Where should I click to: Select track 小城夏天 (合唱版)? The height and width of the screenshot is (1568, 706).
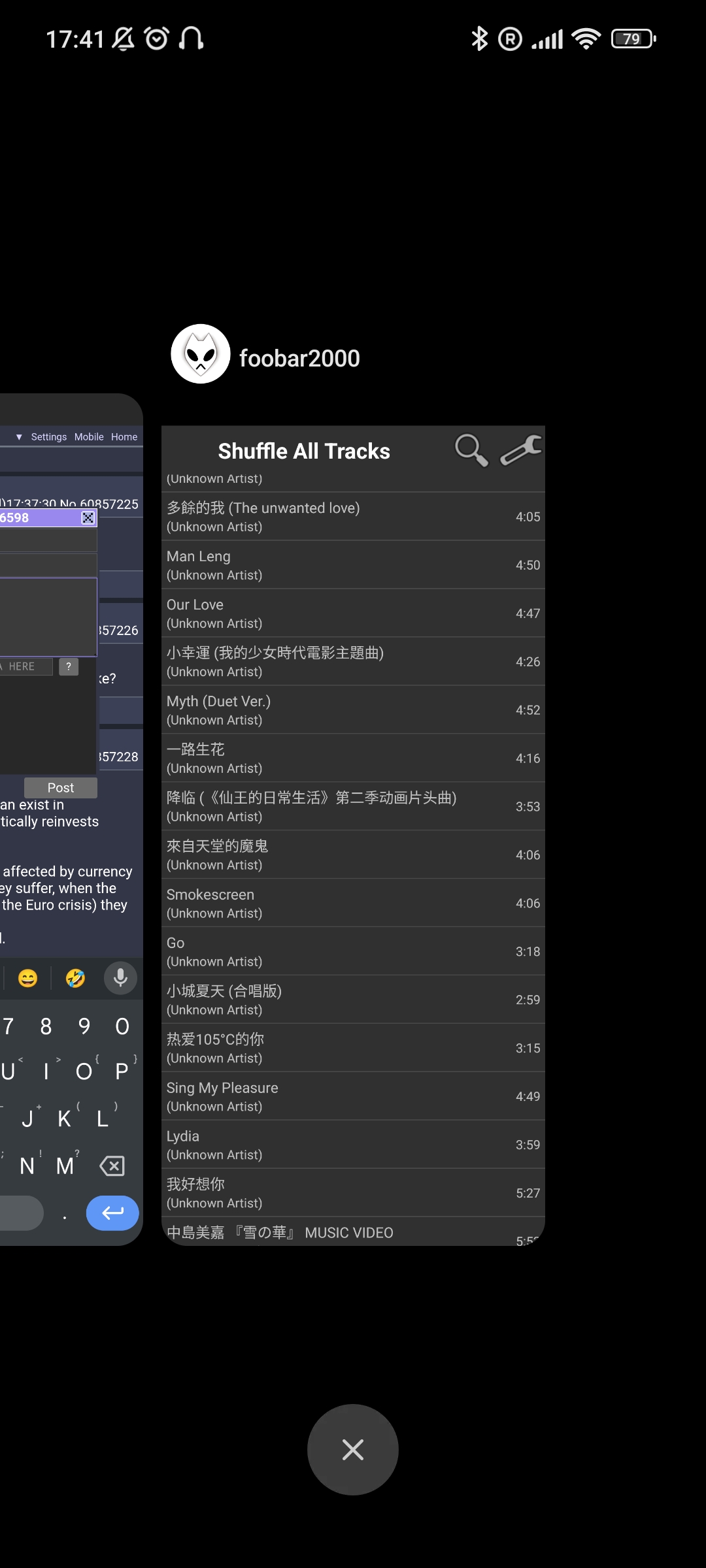pos(353,1000)
